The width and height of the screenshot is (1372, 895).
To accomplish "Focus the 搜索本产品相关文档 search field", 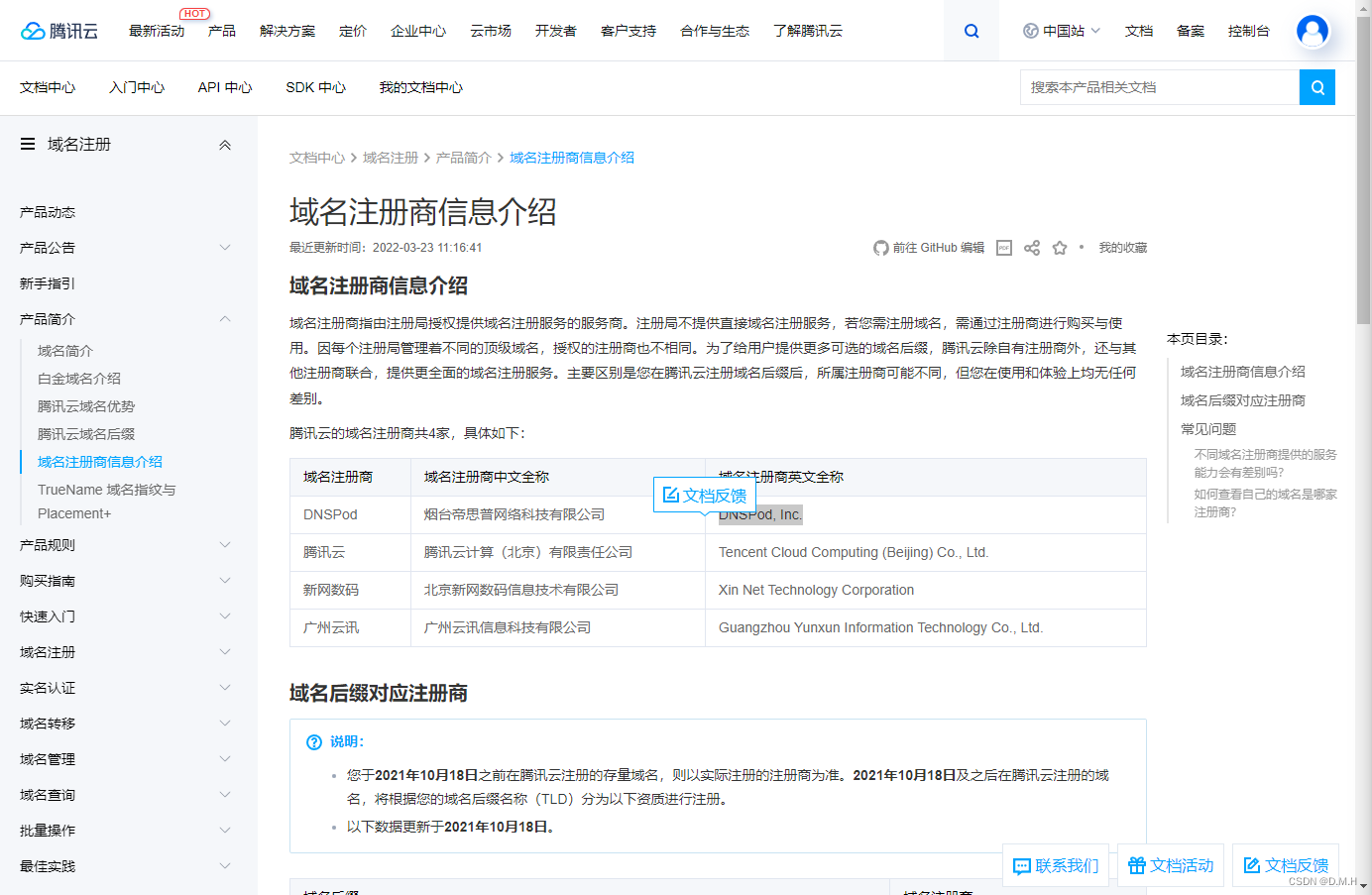I will pyautogui.click(x=1160, y=87).
